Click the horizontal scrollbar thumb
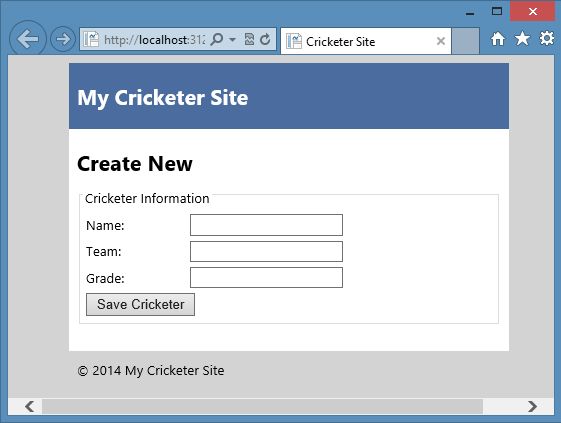 (x=262, y=407)
